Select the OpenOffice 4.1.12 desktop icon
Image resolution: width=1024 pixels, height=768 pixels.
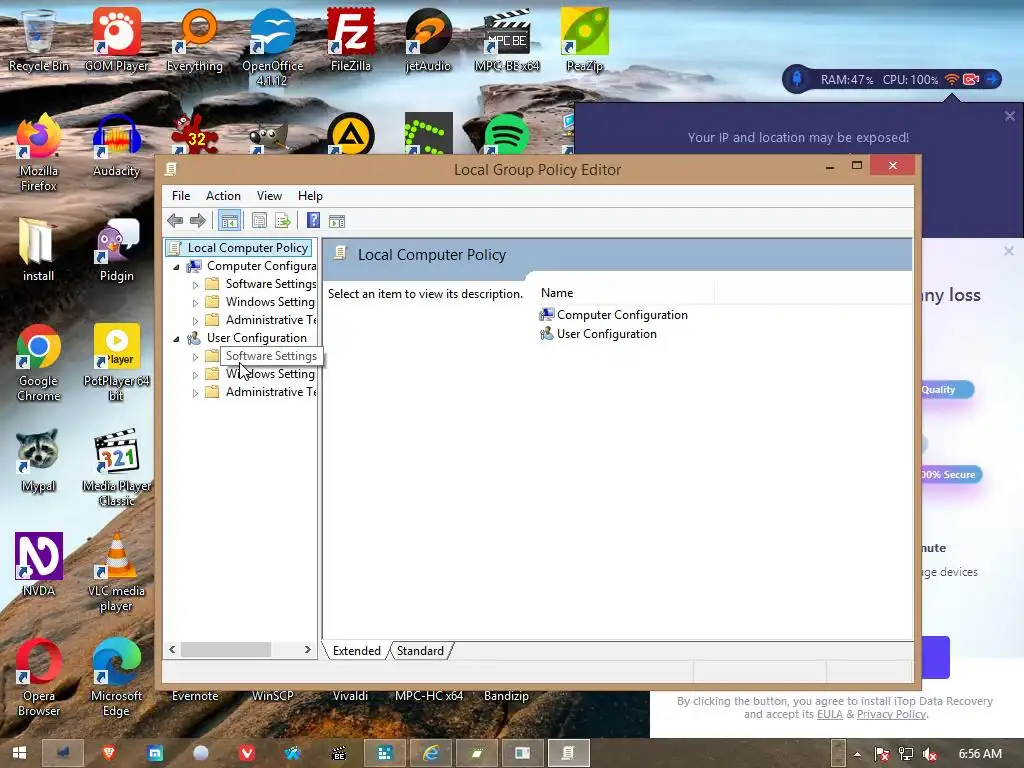272,47
